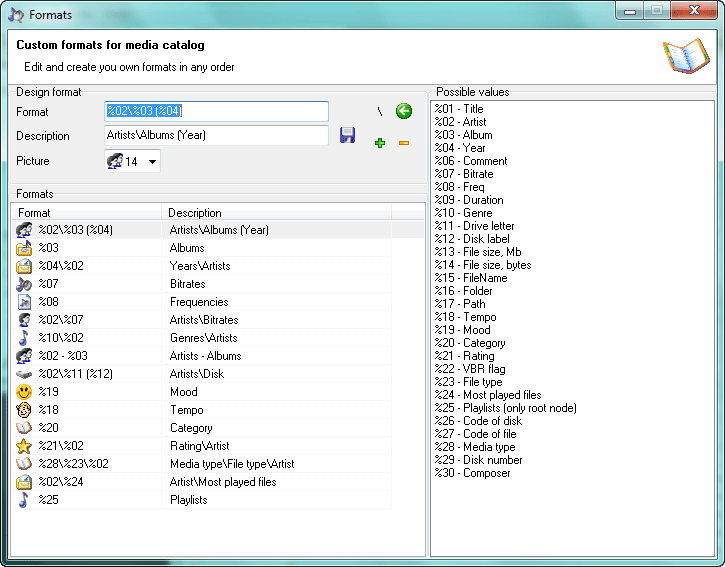Select %12 - Disk label value
Viewport: 725px width, 567px height.
point(472,239)
